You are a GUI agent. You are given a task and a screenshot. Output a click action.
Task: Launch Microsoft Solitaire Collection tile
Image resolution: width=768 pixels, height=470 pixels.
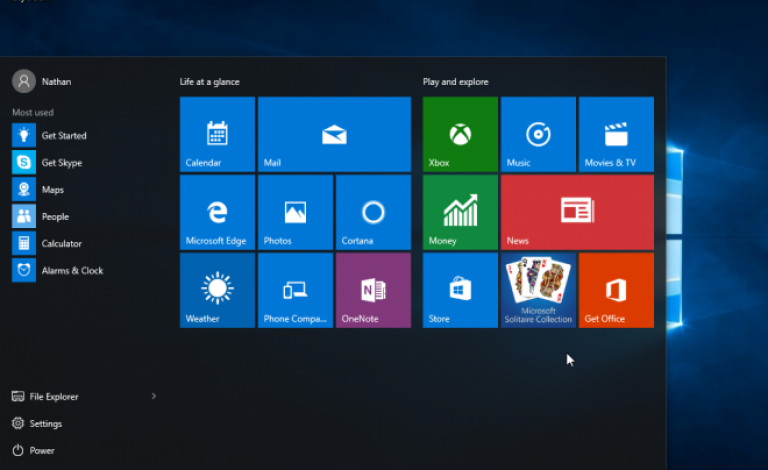tap(538, 290)
